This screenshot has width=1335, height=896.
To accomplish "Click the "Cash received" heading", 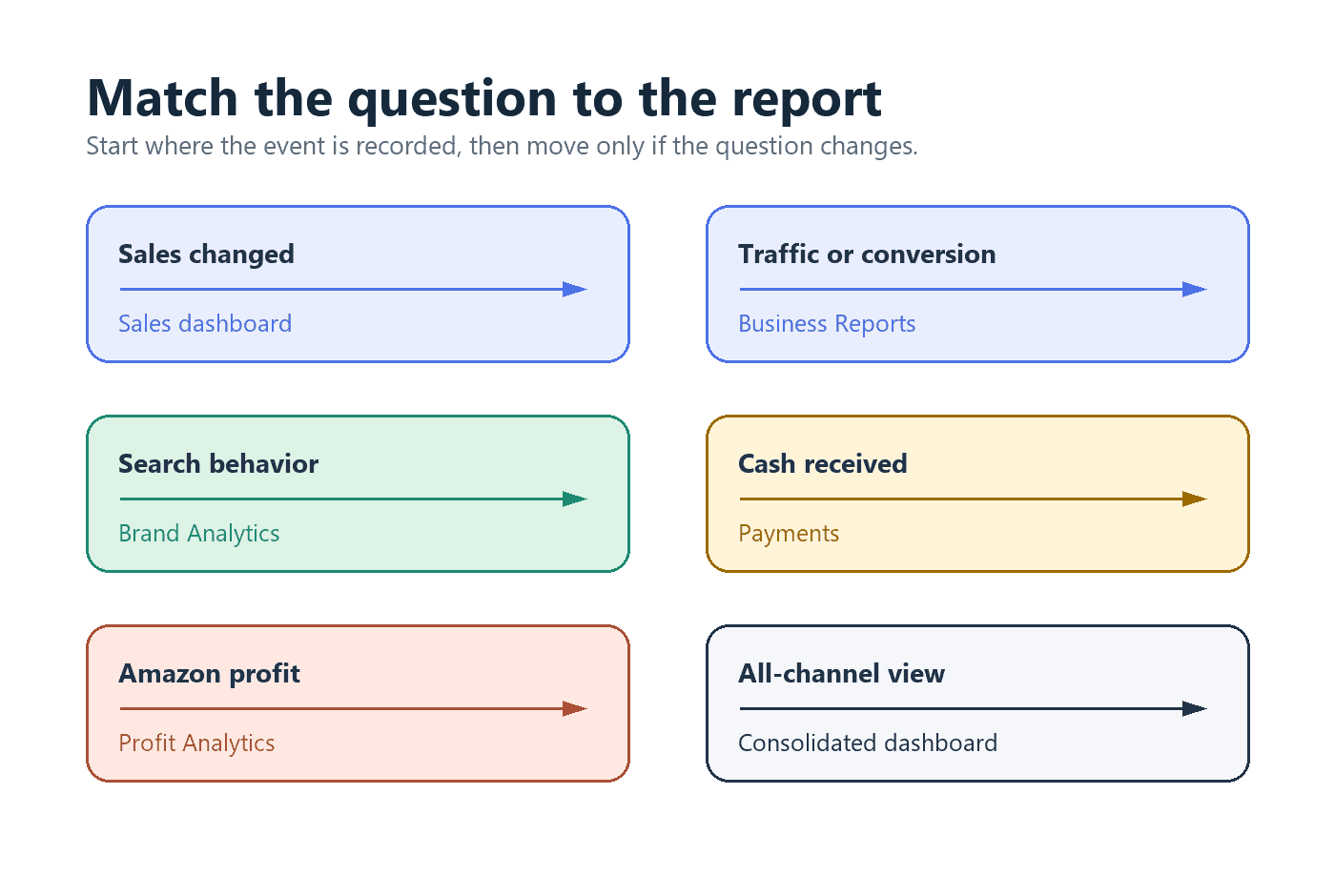I will (822, 464).
